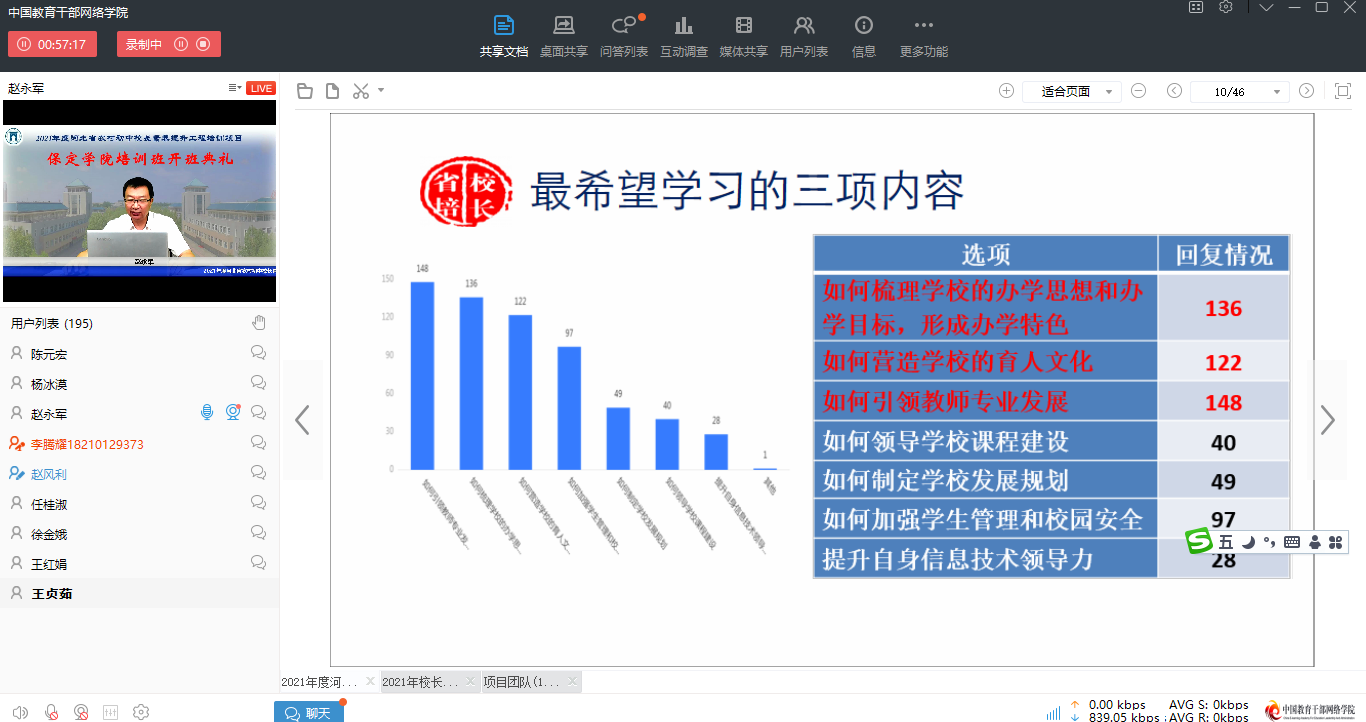1366x722 pixels.
Task: Click the 录制中 recording button
Action: pos(168,44)
